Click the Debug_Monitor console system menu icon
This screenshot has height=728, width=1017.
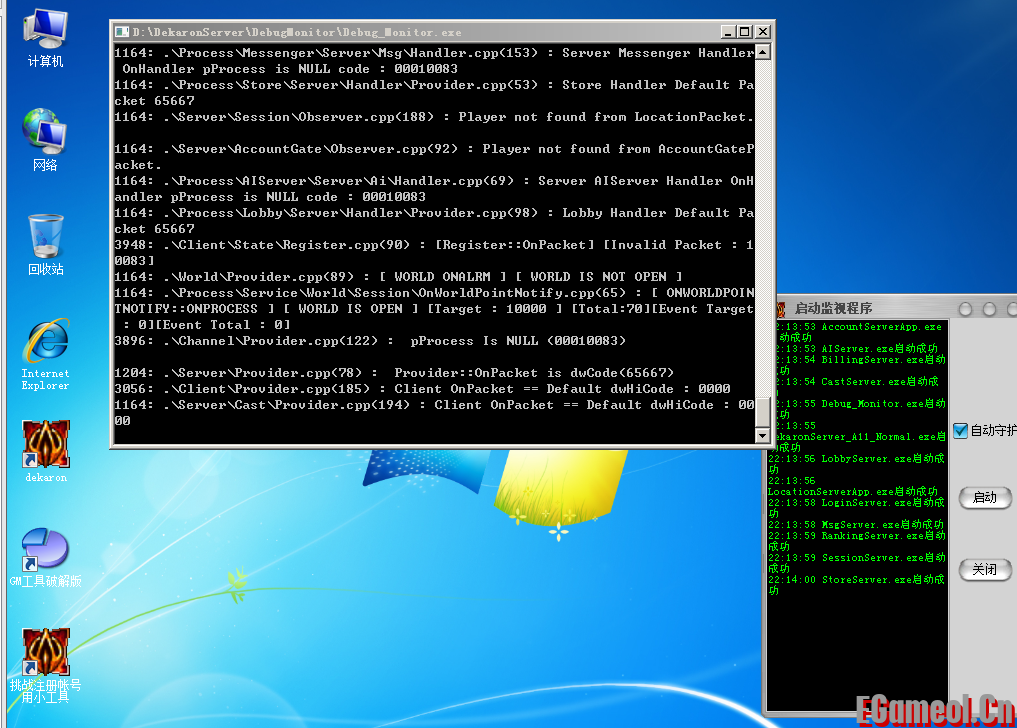pyautogui.click(x=122, y=32)
